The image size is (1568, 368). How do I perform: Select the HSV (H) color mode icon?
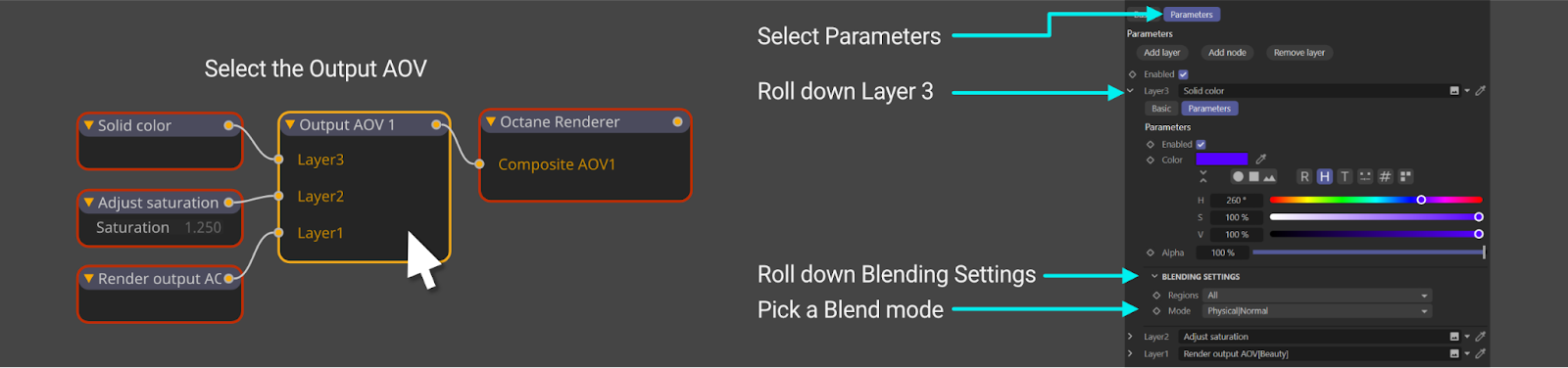(x=1324, y=176)
